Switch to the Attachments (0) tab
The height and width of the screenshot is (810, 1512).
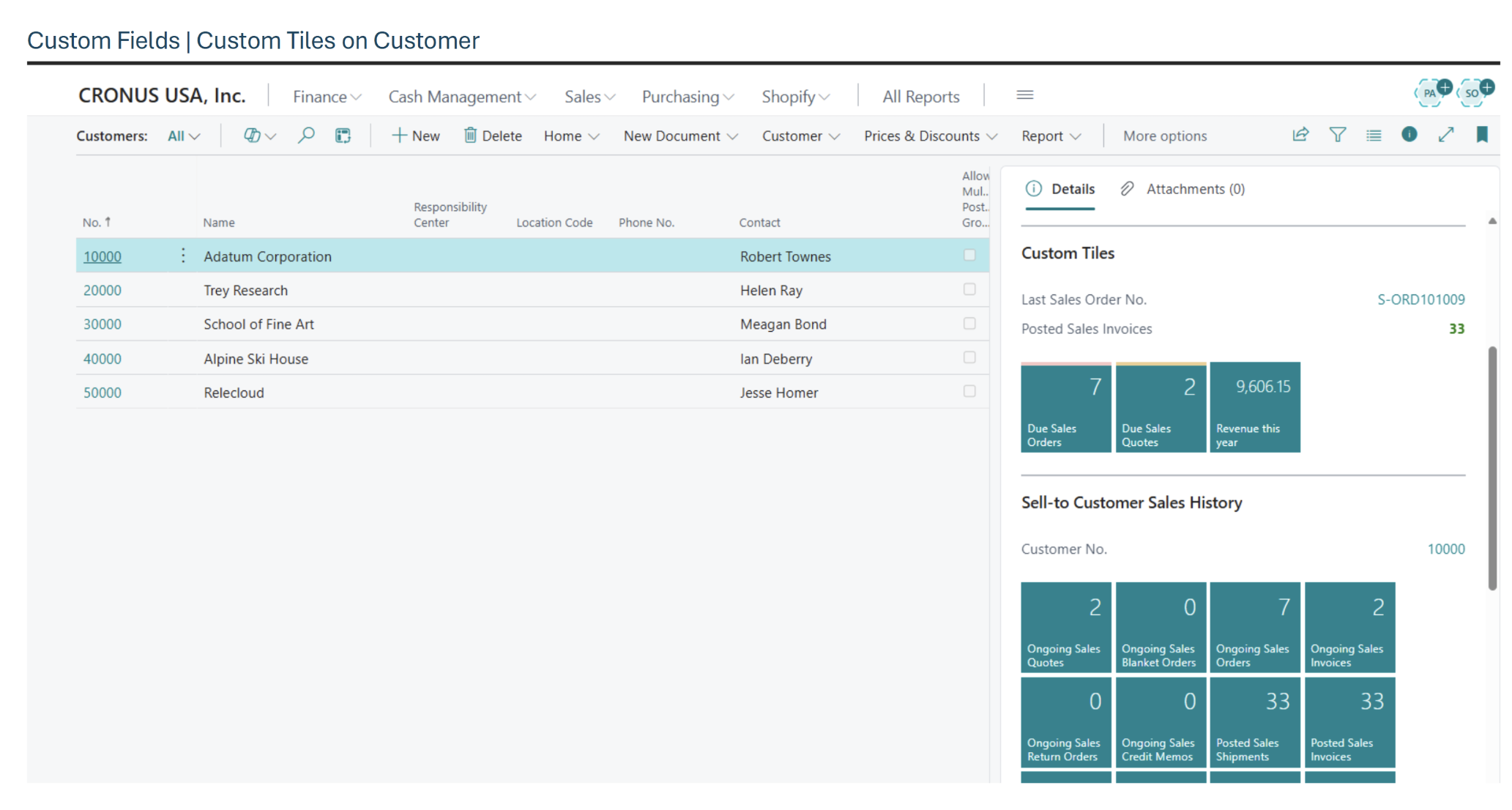1183,189
